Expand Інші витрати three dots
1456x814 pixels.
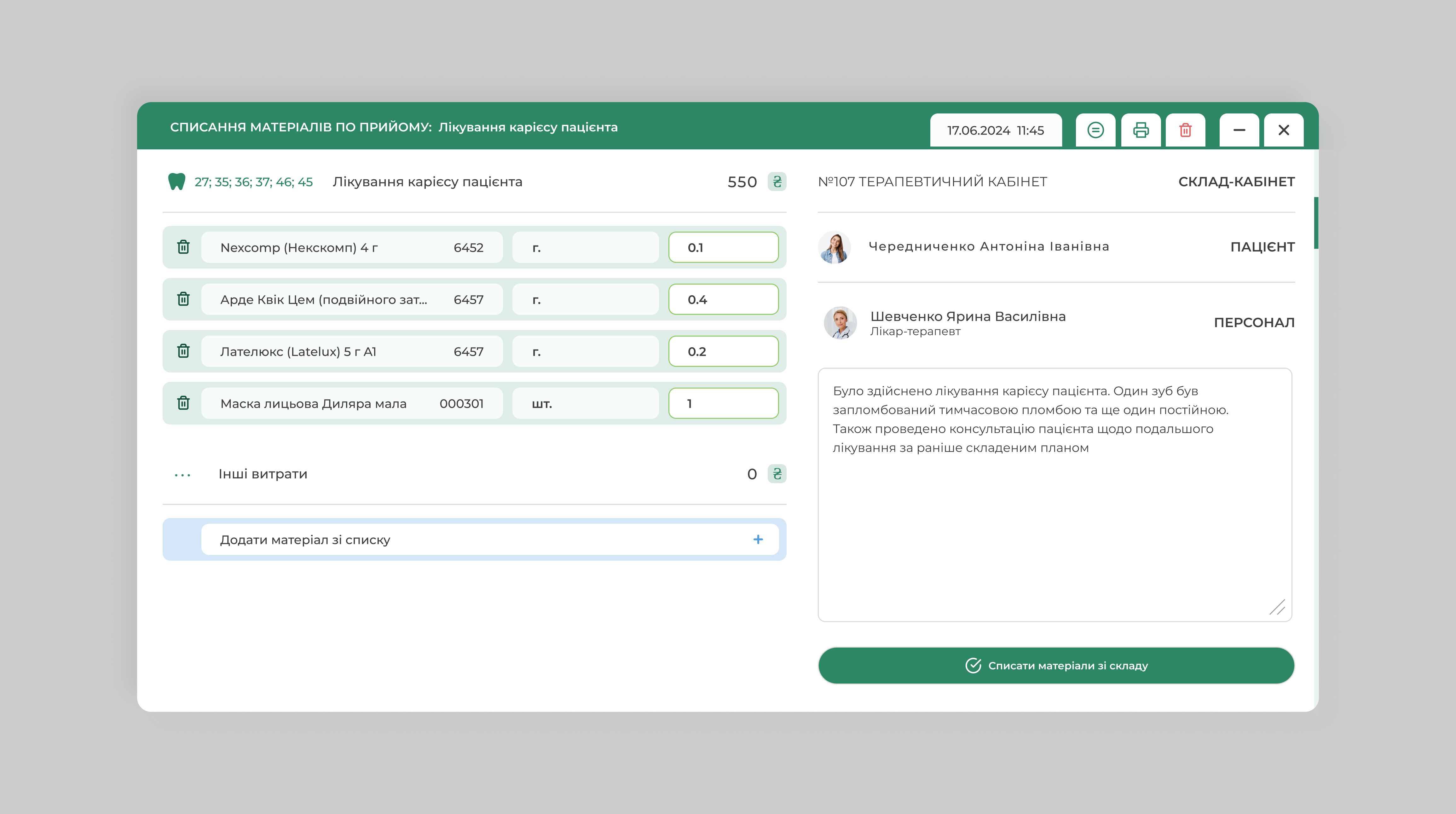pos(182,475)
